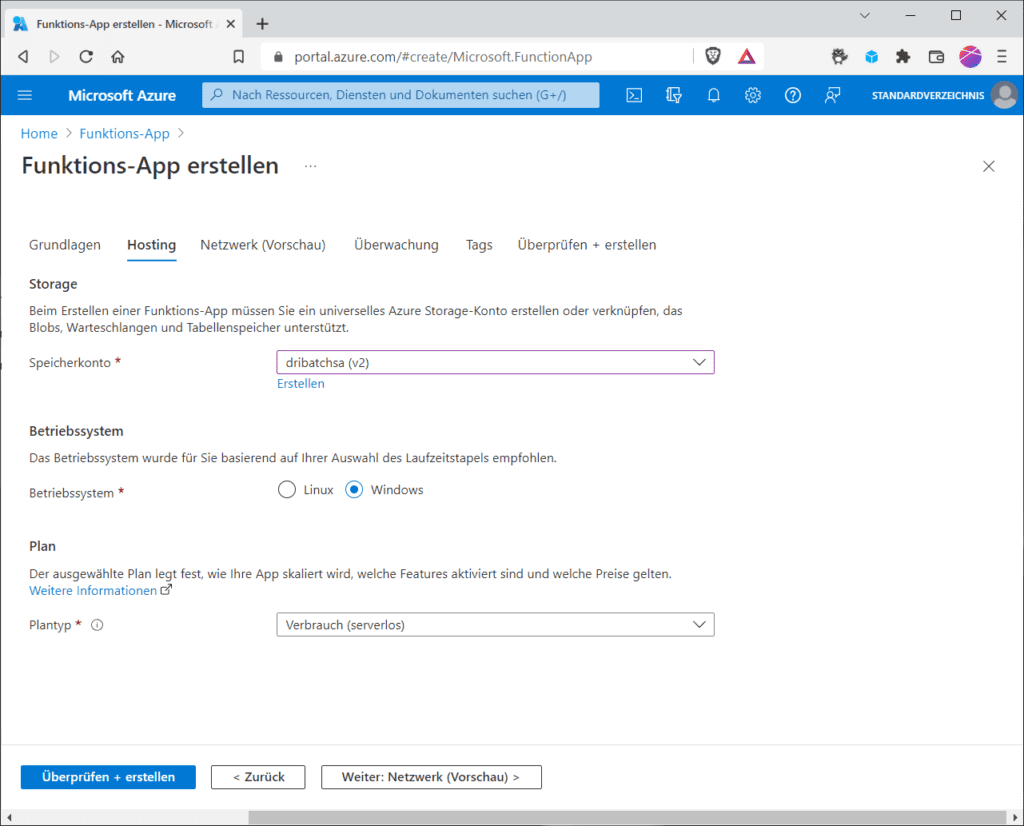This screenshot has width=1024, height=826.
Task: Open the portal settings gear
Action: click(x=753, y=95)
